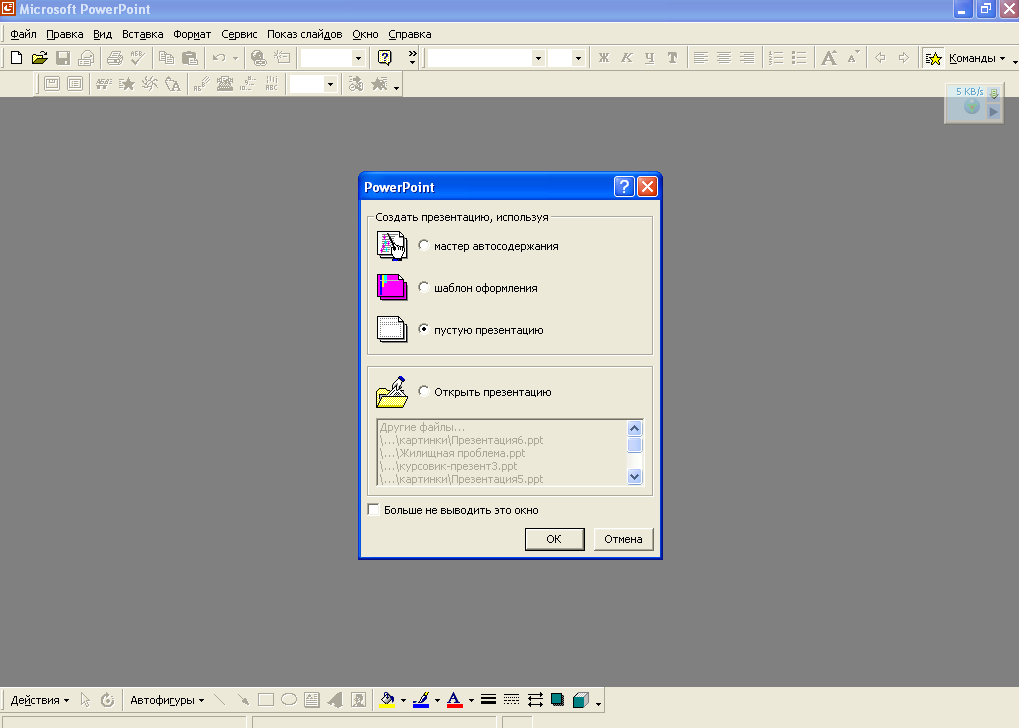Screen dimensions: 1019x728
Task: Increase font size with large A icon
Action: (x=829, y=58)
